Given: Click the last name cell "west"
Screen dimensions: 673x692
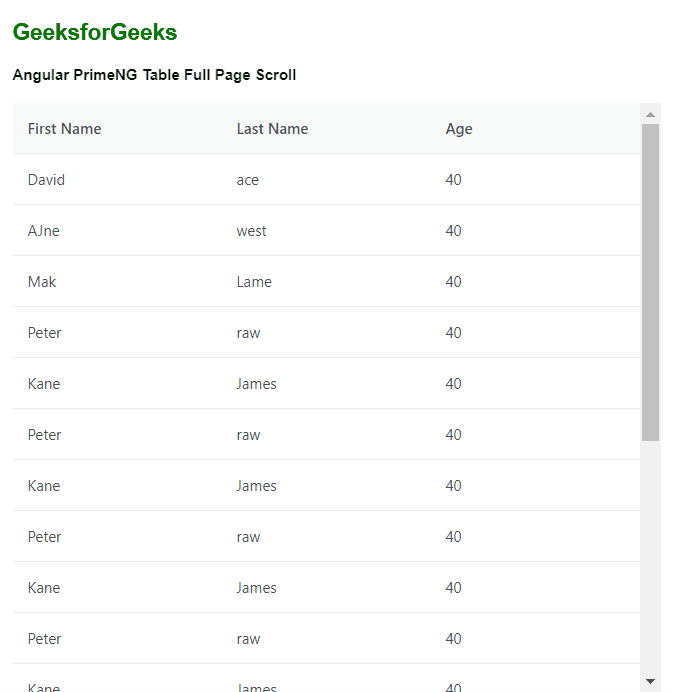Looking at the screenshot, I should click(x=252, y=231).
